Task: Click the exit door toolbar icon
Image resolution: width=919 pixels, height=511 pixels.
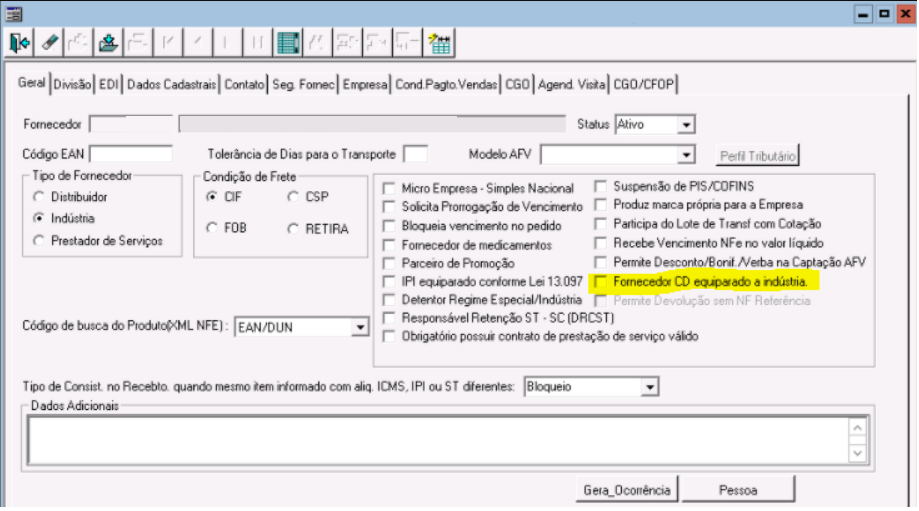Action: tap(19, 43)
